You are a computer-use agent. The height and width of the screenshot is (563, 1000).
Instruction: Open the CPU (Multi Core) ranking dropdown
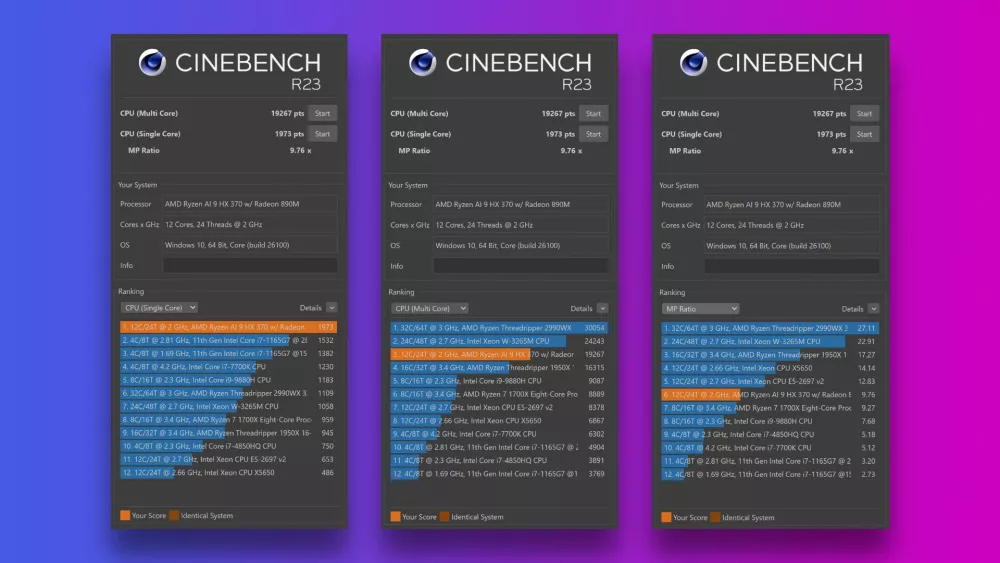[429, 308]
